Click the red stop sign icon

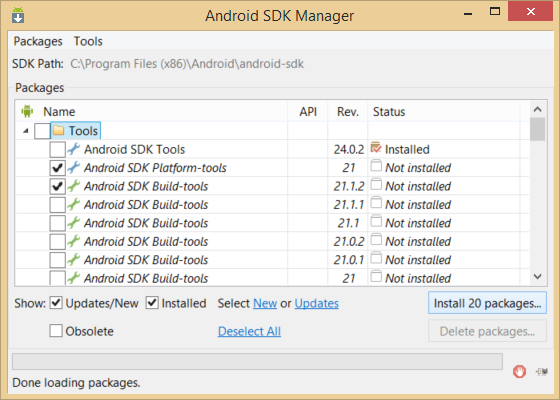tap(519, 371)
